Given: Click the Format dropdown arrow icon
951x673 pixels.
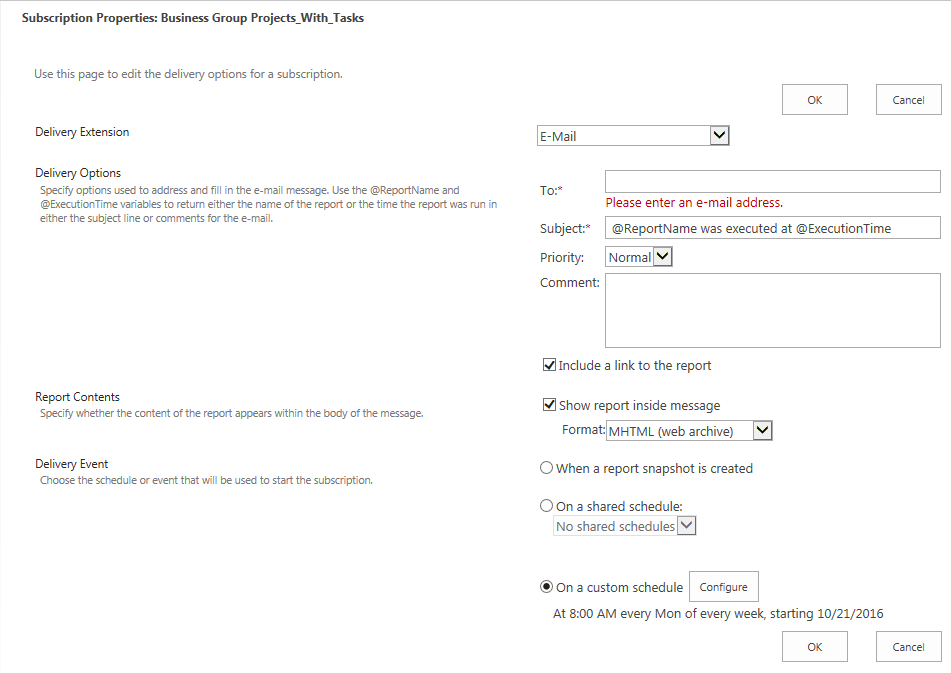Looking at the screenshot, I should [x=762, y=430].
